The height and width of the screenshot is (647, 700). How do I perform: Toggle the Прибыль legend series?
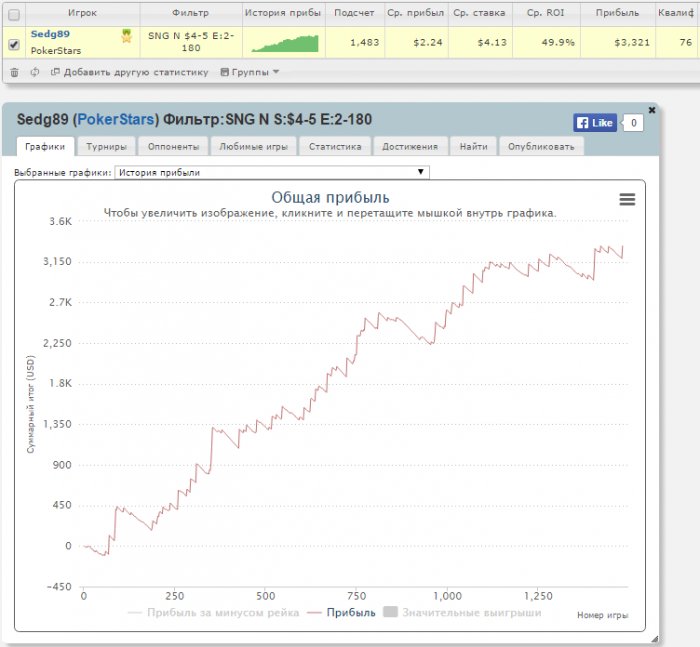(x=342, y=613)
